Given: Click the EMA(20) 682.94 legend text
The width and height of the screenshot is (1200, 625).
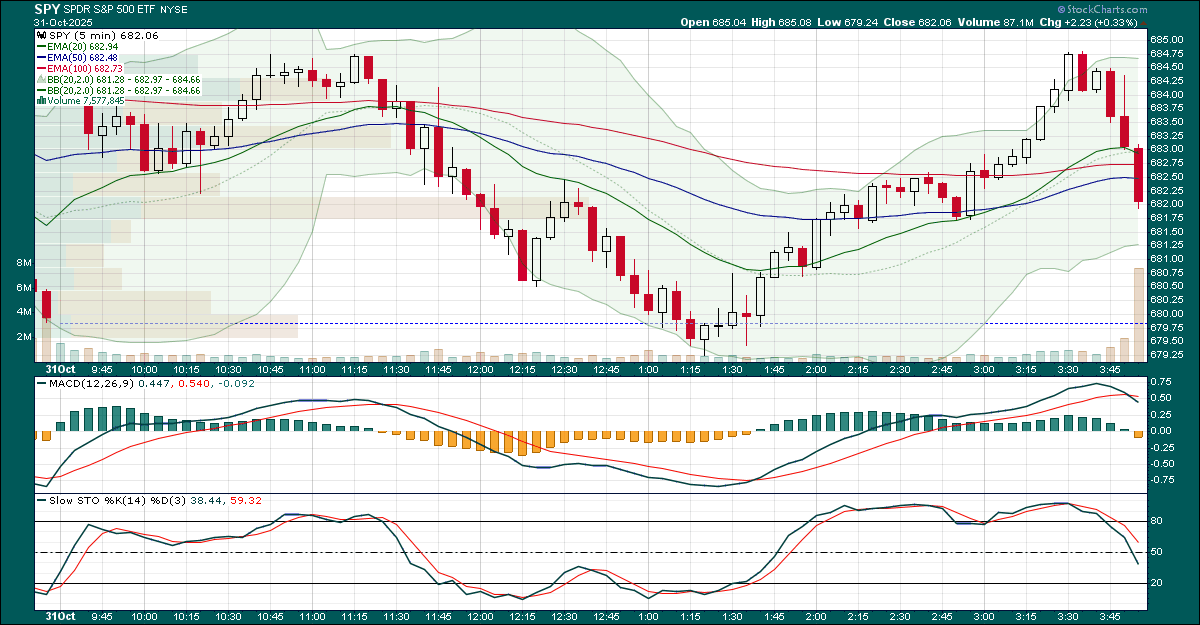Looking at the screenshot, I should (x=82, y=46).
